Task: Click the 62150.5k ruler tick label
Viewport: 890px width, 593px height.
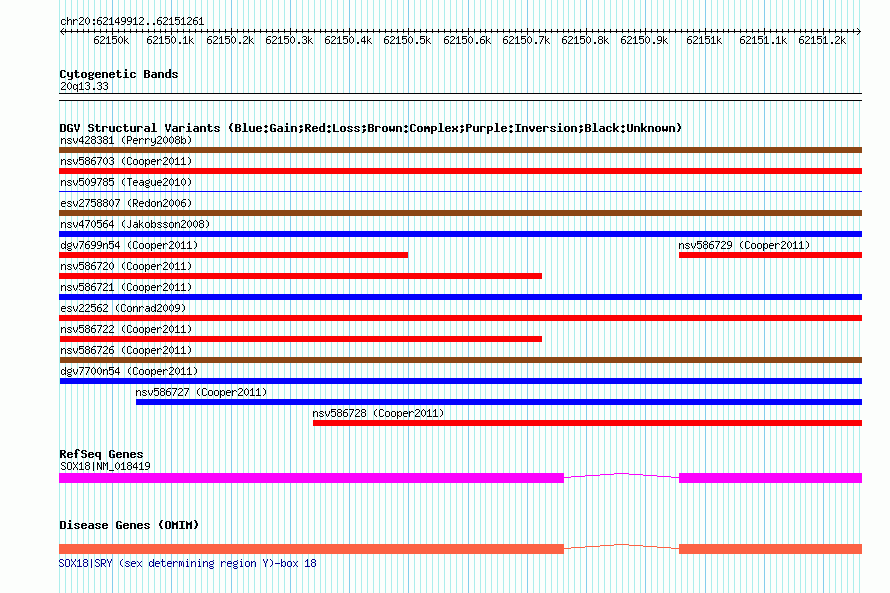Action: pos(407,40)
